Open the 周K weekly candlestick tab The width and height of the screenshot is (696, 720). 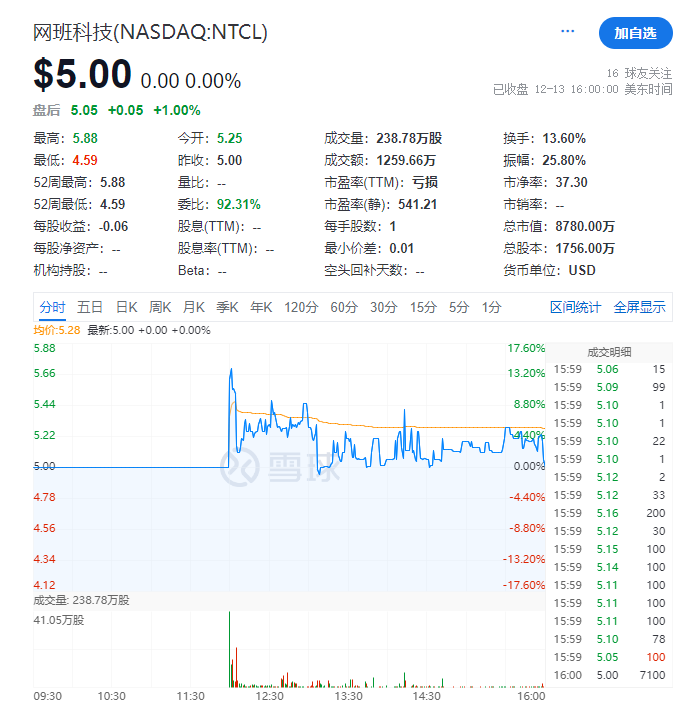pyautogui.click(x=160, y=307)
